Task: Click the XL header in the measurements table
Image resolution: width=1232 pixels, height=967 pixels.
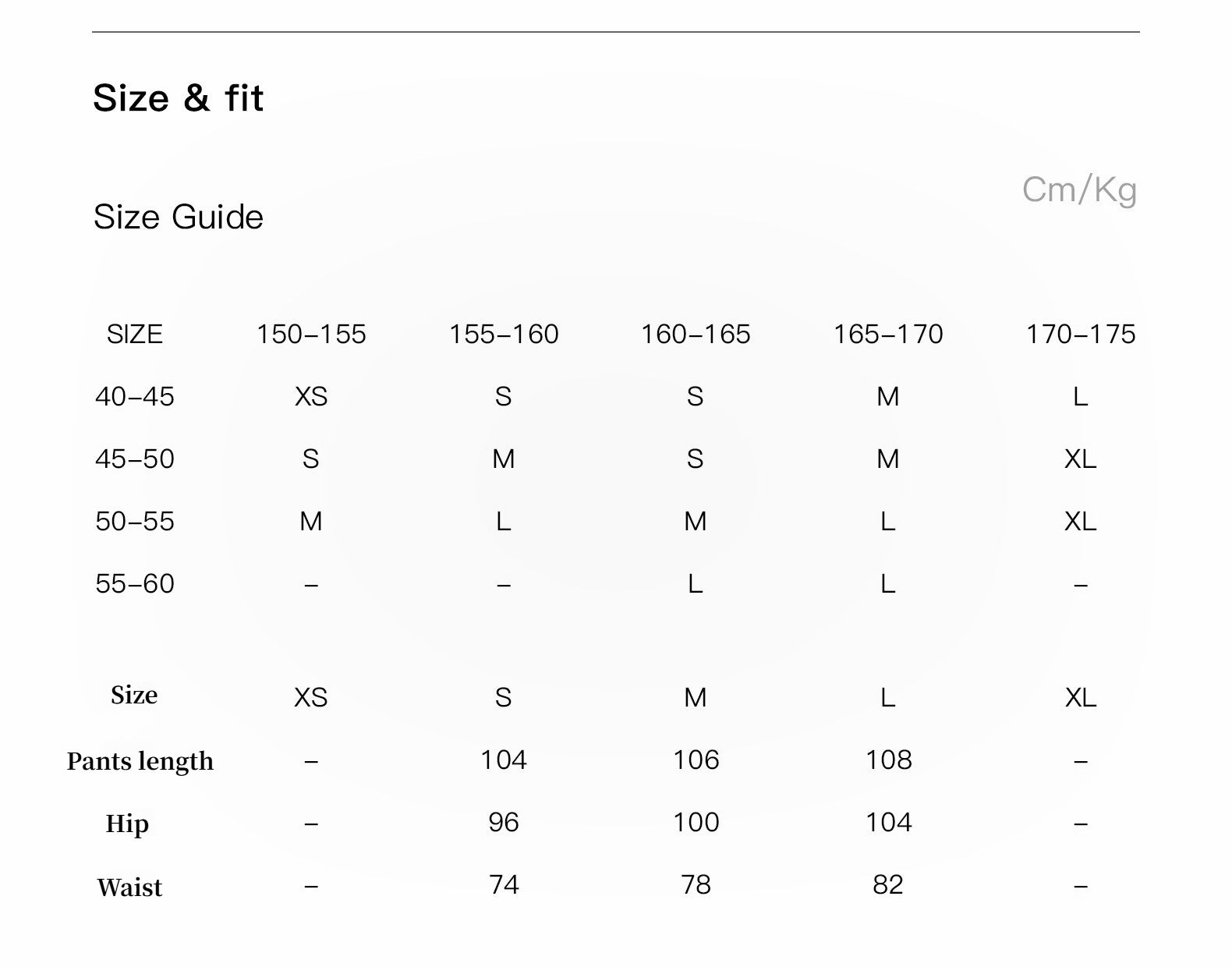Action: (x=1081, y=697)
